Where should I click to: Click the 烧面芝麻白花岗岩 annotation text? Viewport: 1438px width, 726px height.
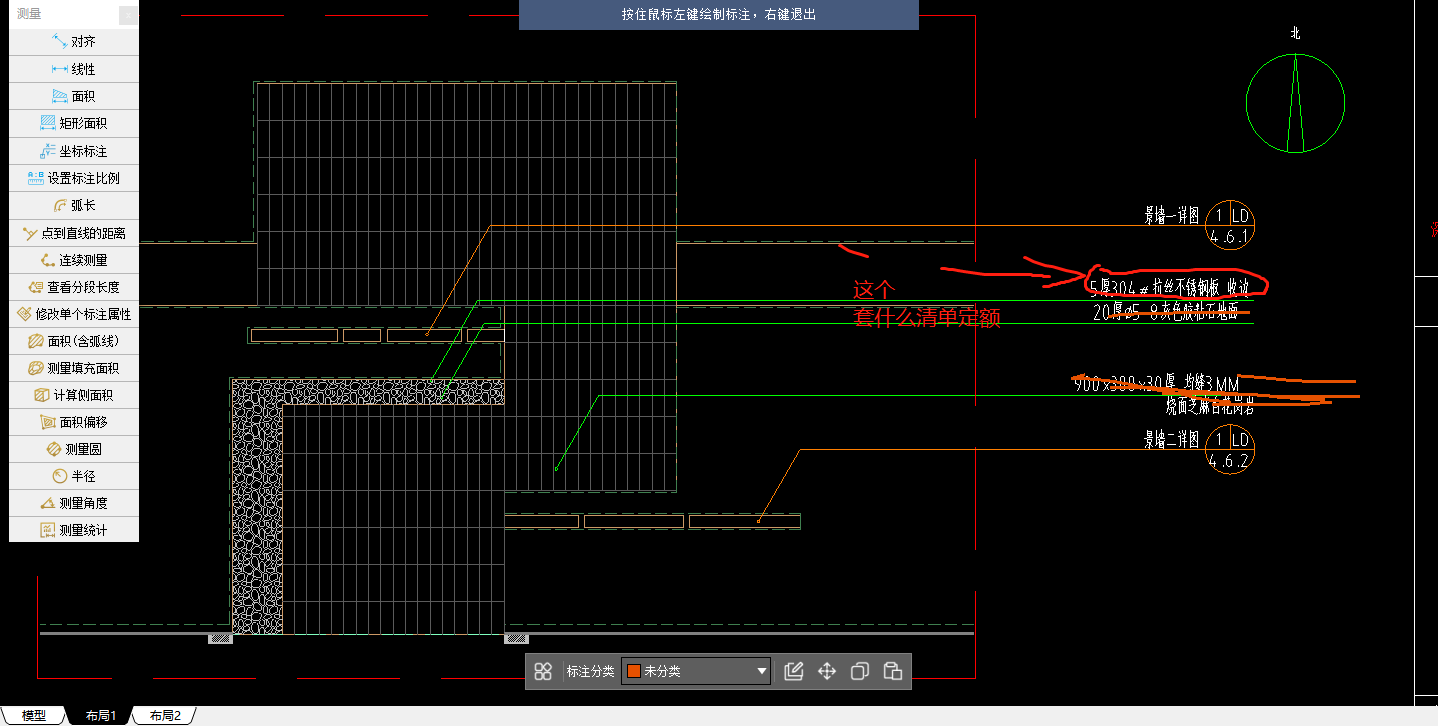[1212, 405]
